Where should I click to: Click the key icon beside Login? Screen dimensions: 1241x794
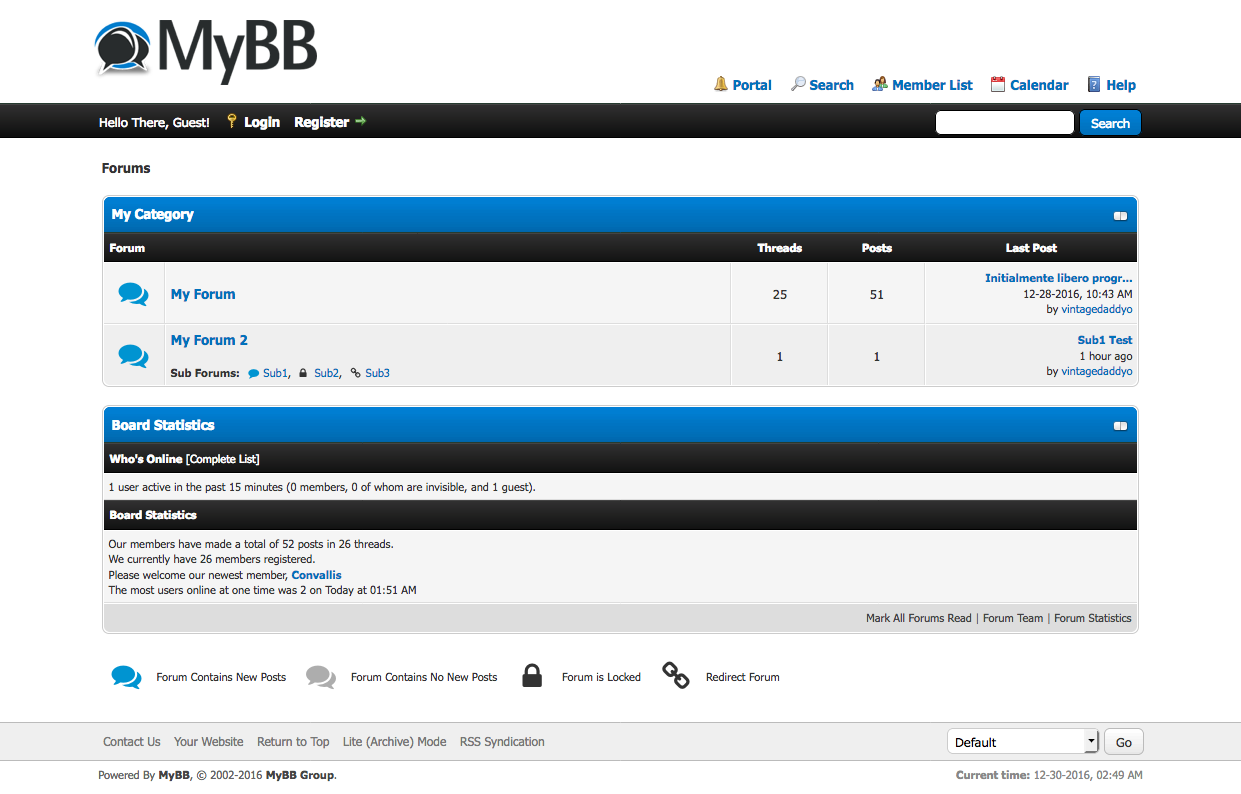point(232,121)
